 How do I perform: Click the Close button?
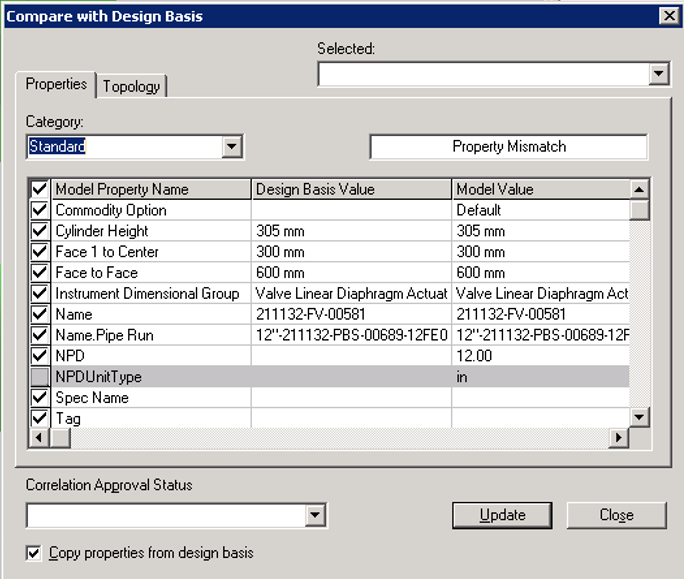pos(616,515)
